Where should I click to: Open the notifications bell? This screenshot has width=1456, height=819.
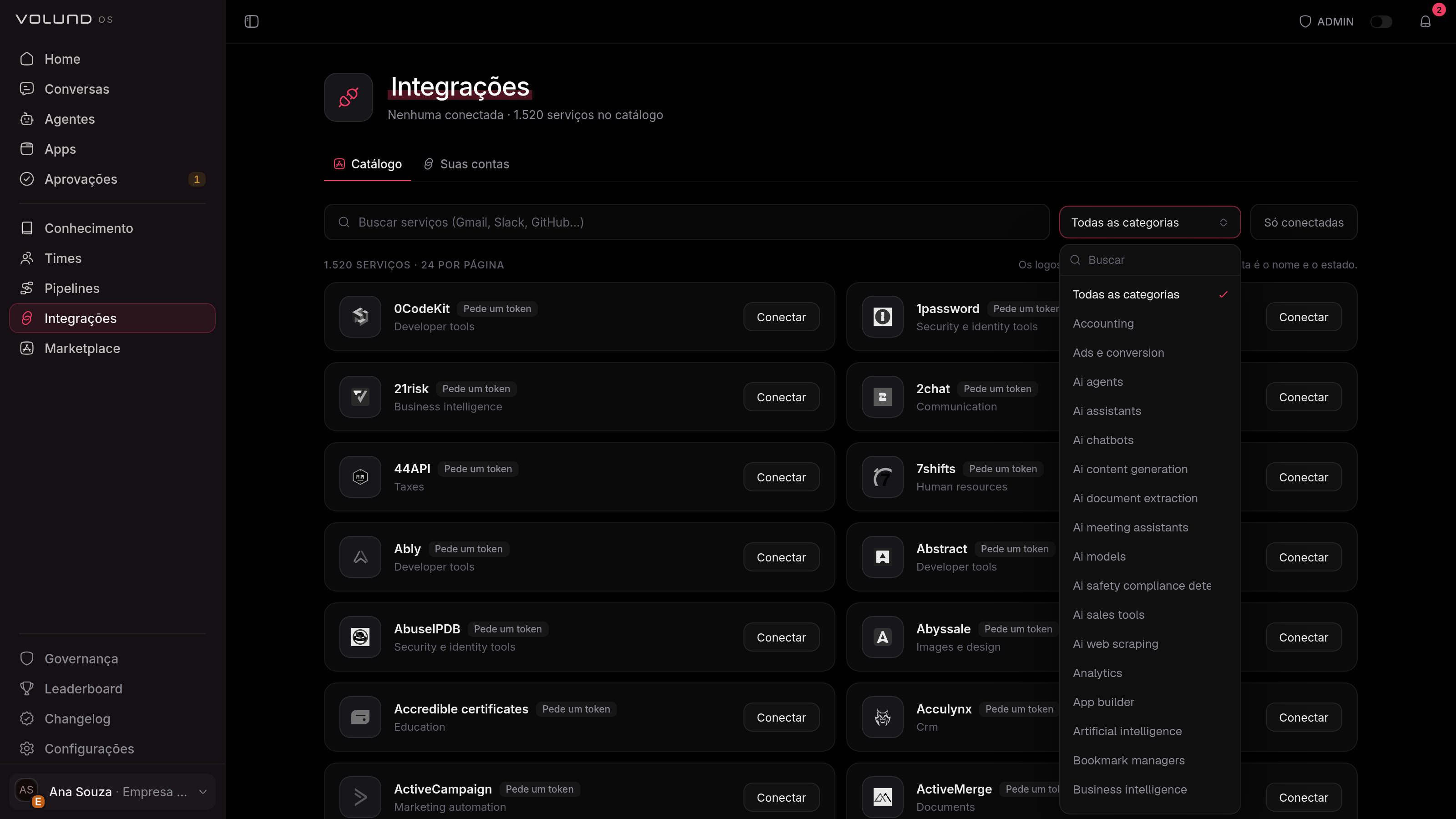(1426, 21)
